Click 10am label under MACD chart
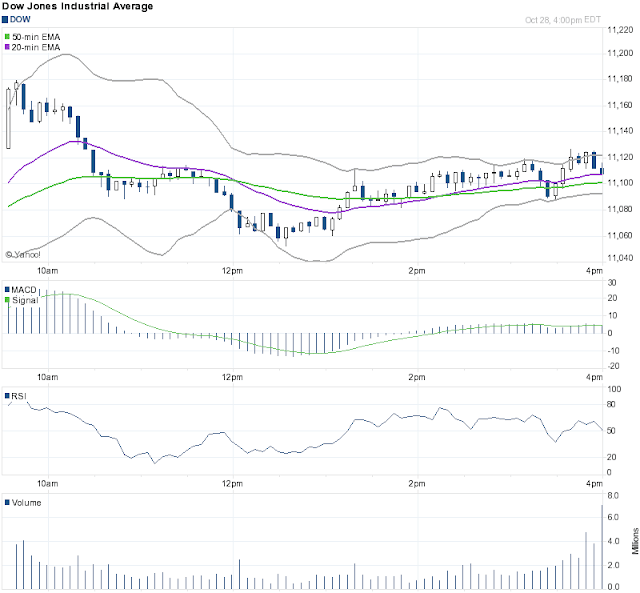The height and width of the screenshot is (593, 640). pyautogui.click(x=48, y=377)
